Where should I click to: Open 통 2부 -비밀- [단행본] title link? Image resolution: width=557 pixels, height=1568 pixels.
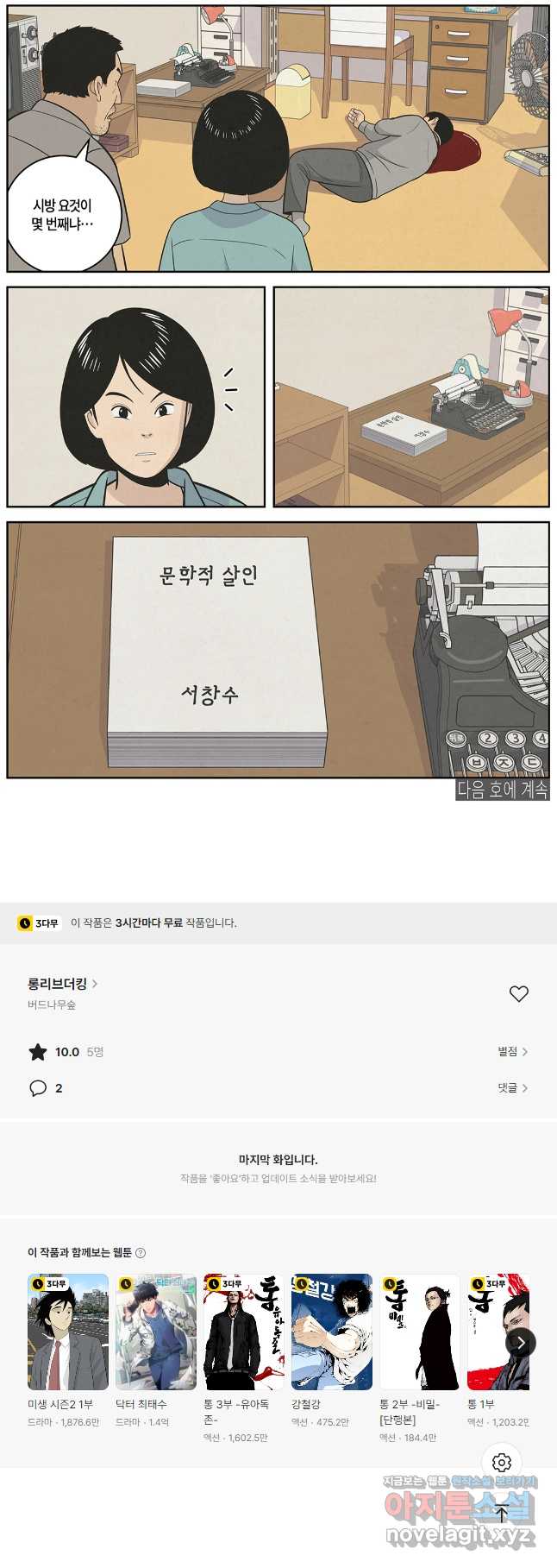pyautogui.click(x=410, y=1412)
